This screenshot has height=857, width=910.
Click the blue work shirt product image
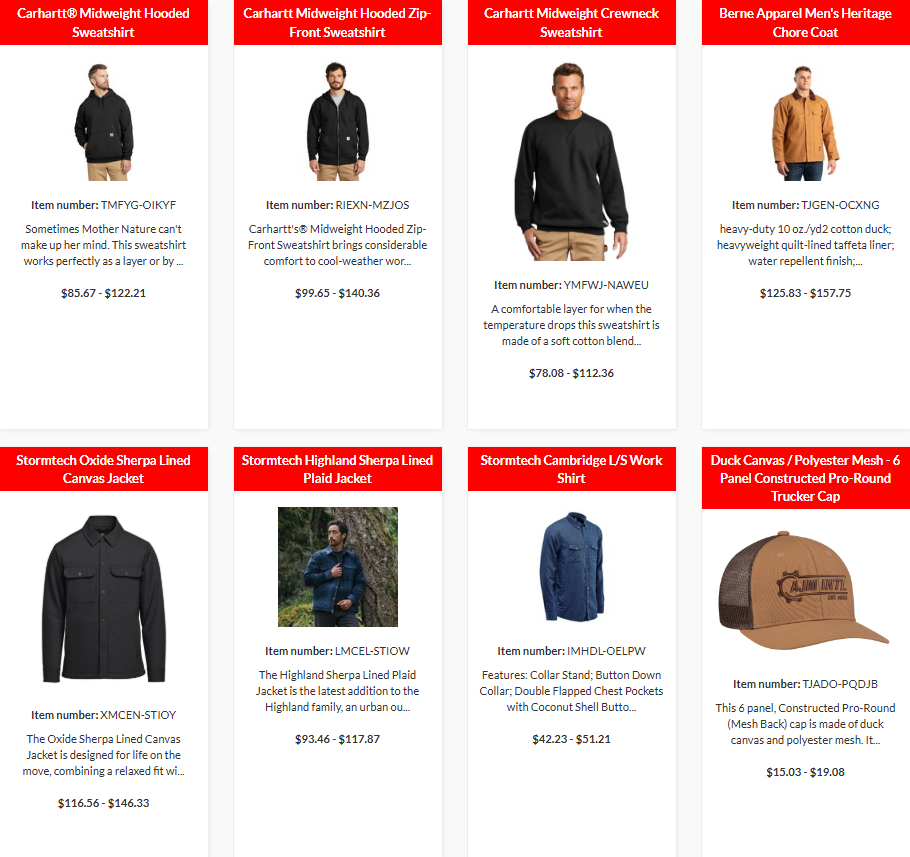click(572, 566)
